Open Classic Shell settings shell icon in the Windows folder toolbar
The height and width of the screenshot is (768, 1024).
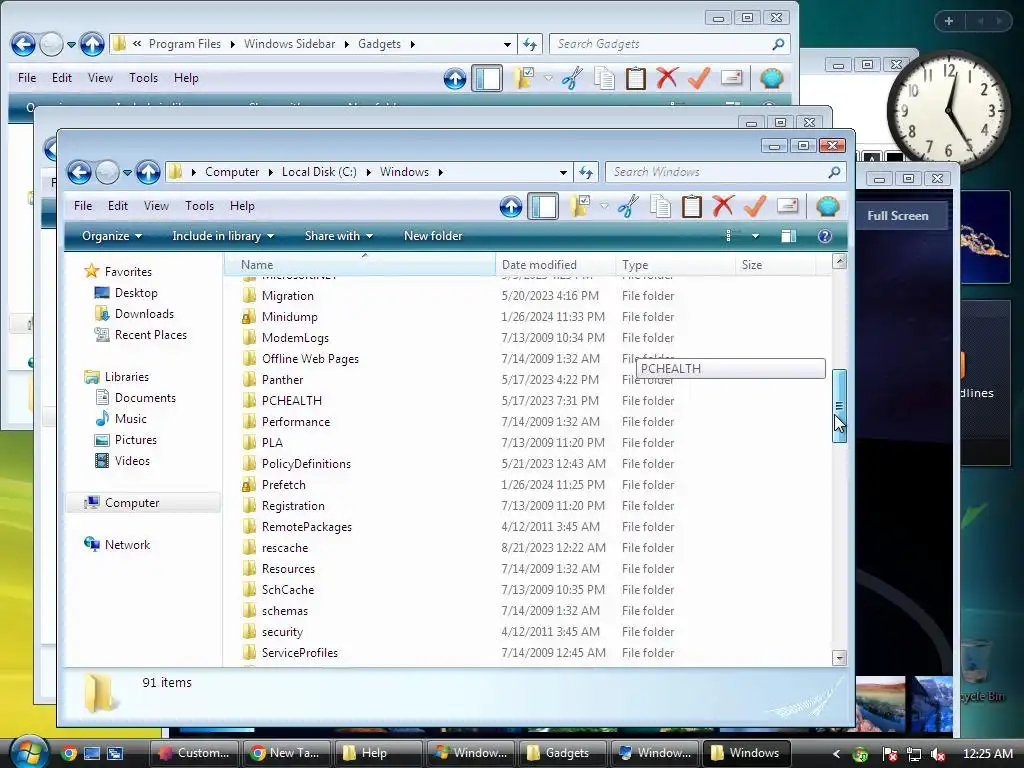(x=827, y=206)
